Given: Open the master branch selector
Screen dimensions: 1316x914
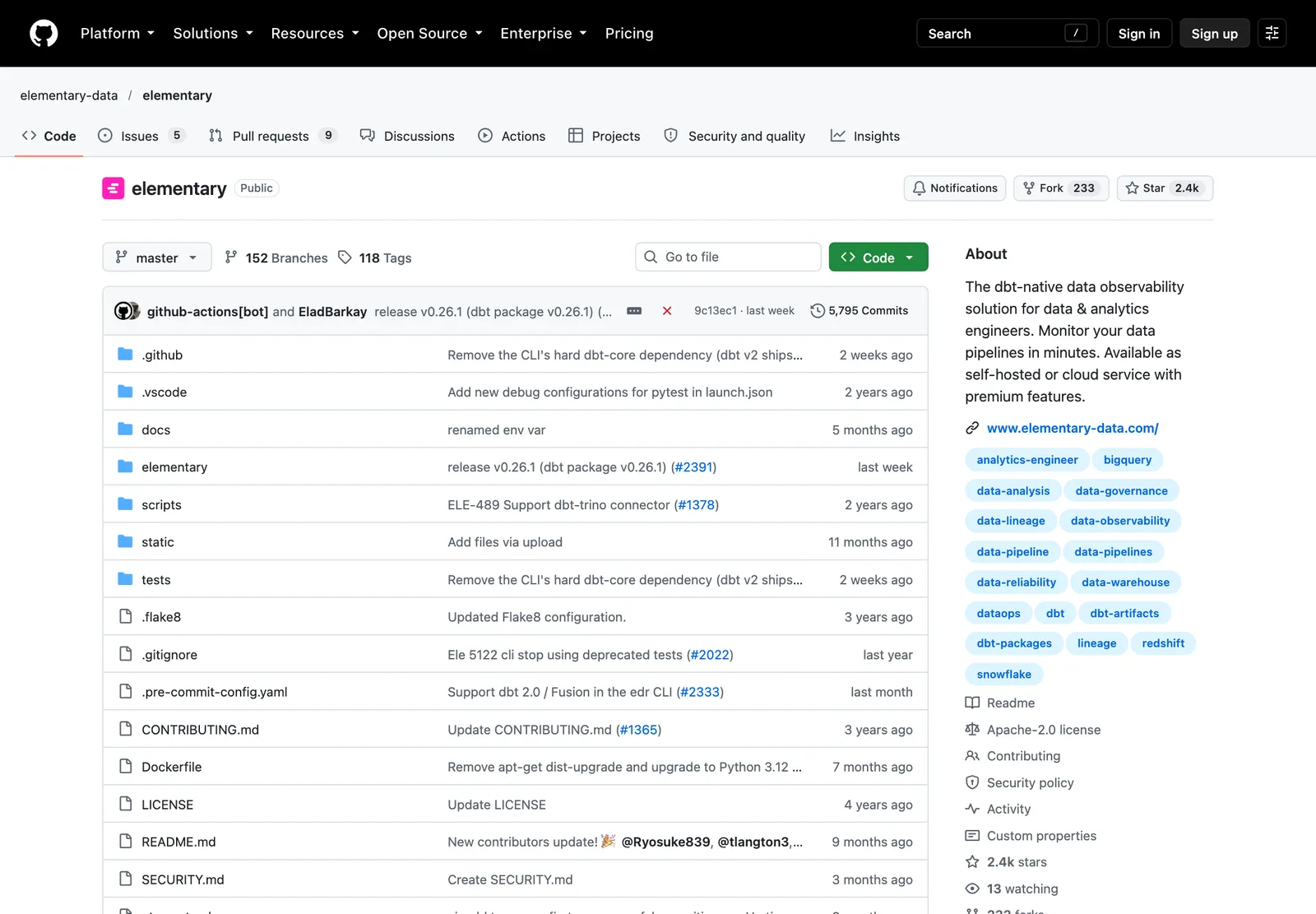Looking at the screenshot, I should pyautogui.click(x=157, y=257).
